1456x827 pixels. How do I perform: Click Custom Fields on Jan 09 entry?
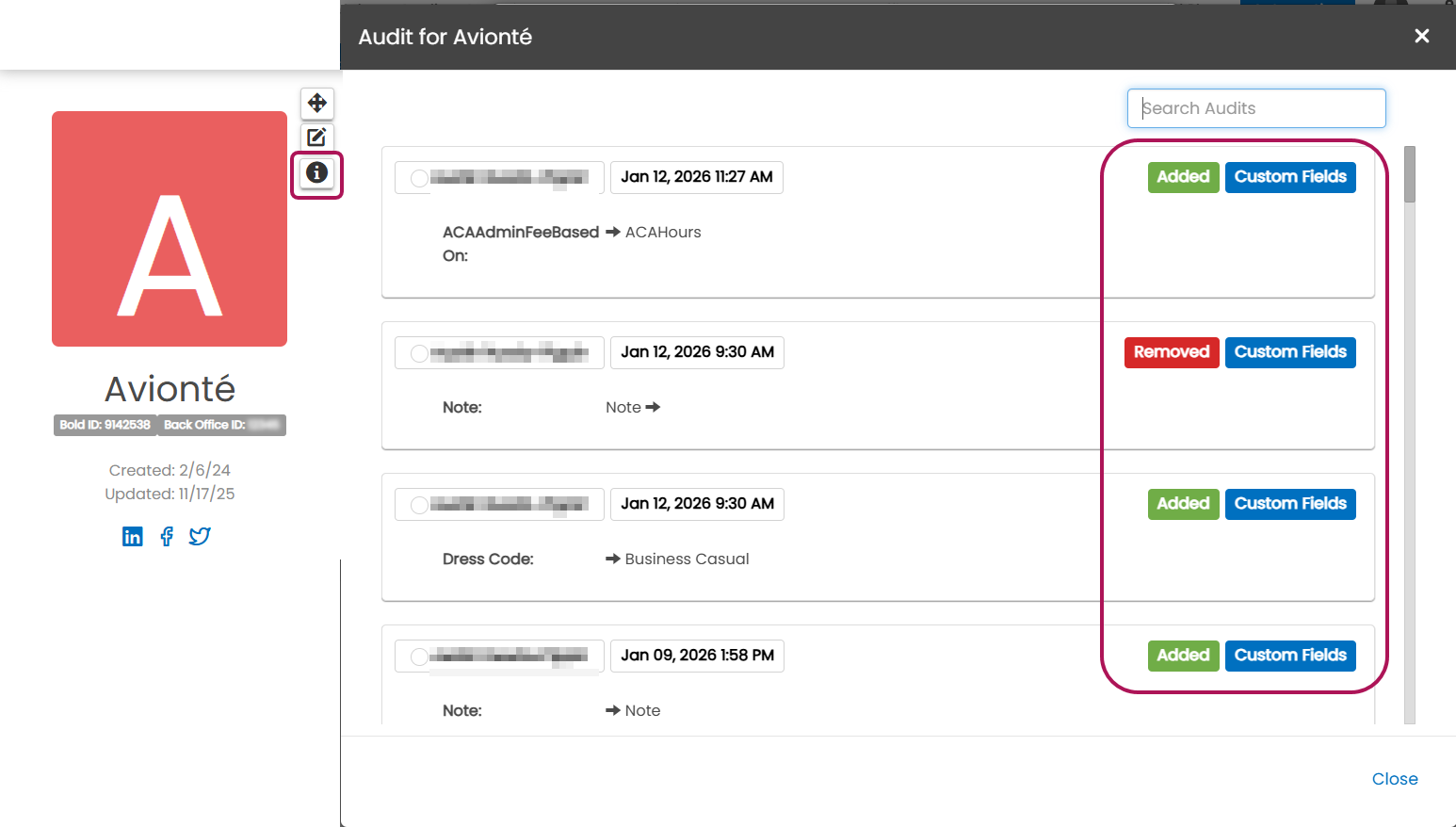[1290, 656]
